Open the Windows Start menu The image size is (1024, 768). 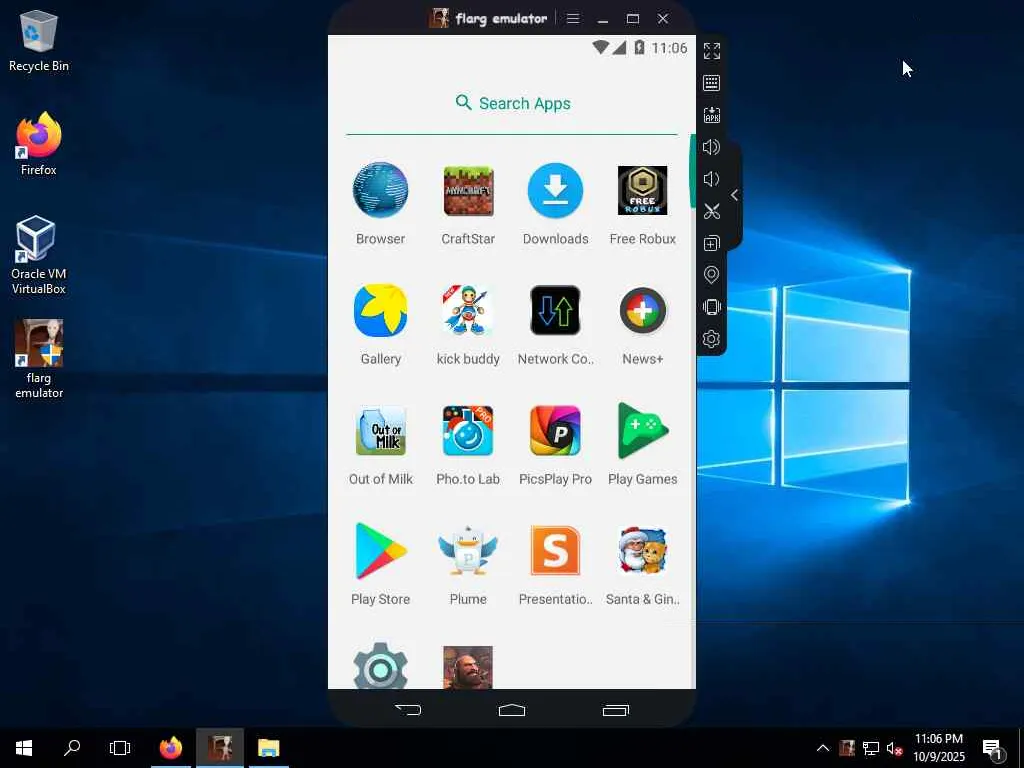point(24,748)
